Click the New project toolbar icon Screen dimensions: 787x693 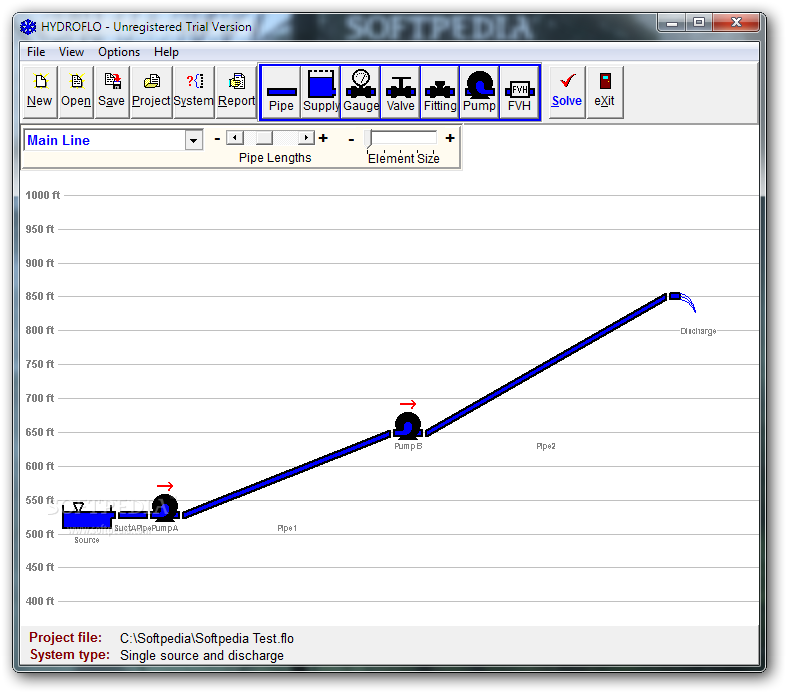[x=40, y=92]
